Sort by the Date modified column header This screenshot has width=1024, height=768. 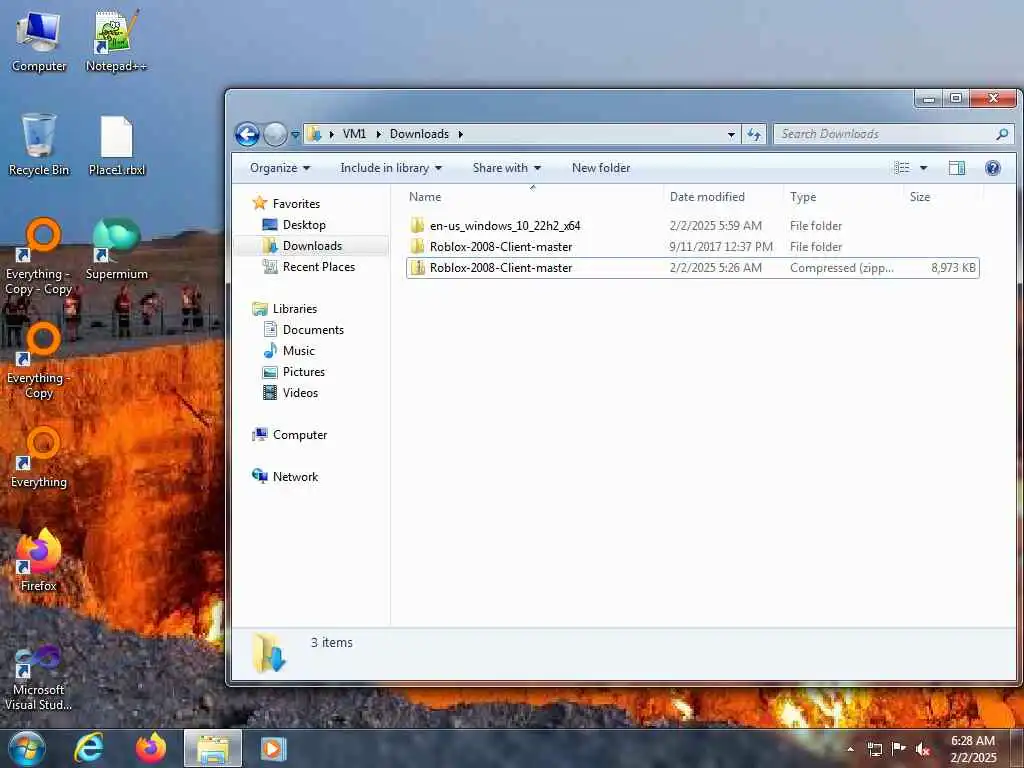pos(724,197)
